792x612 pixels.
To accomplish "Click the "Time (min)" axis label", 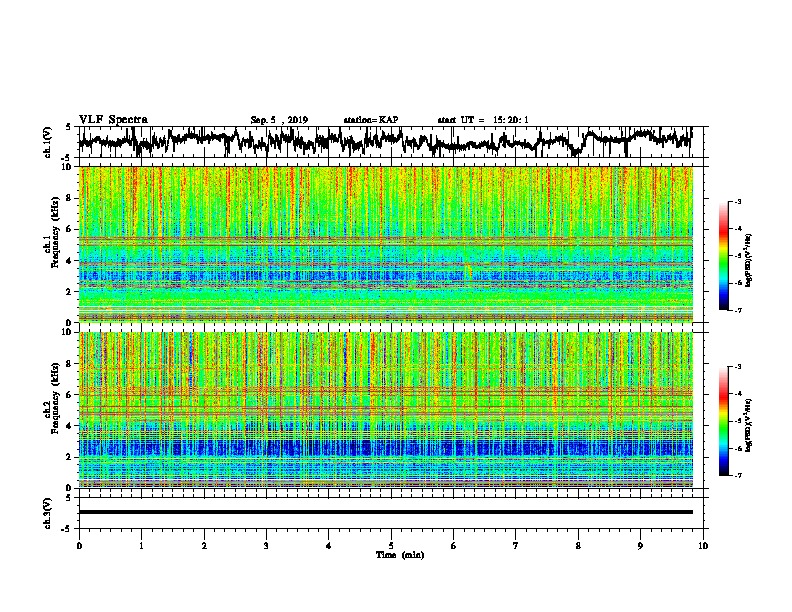I will pyautogui.click(x=400, y=555).
